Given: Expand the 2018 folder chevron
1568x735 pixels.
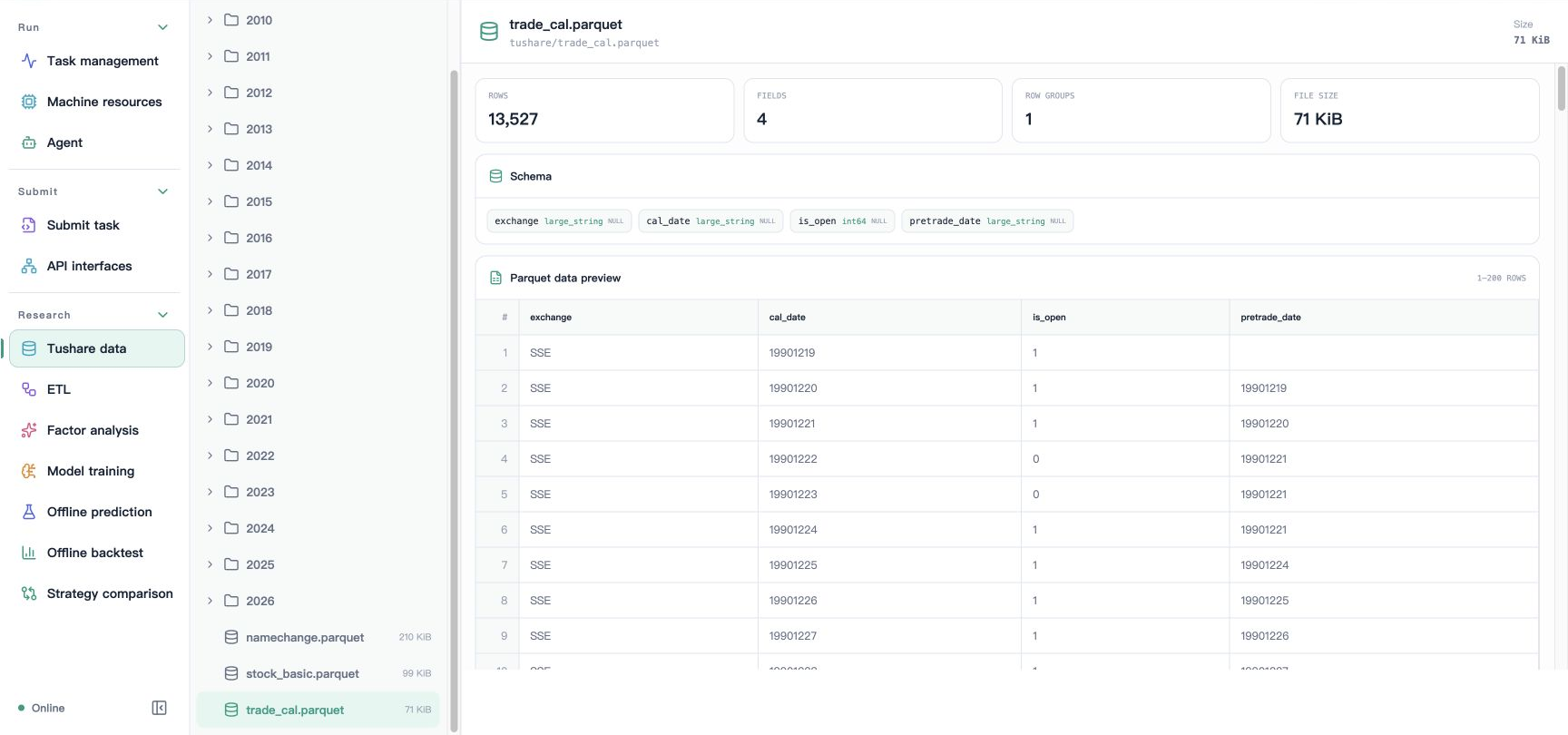Looking at the screenshot, I should [x=210, y=310].
